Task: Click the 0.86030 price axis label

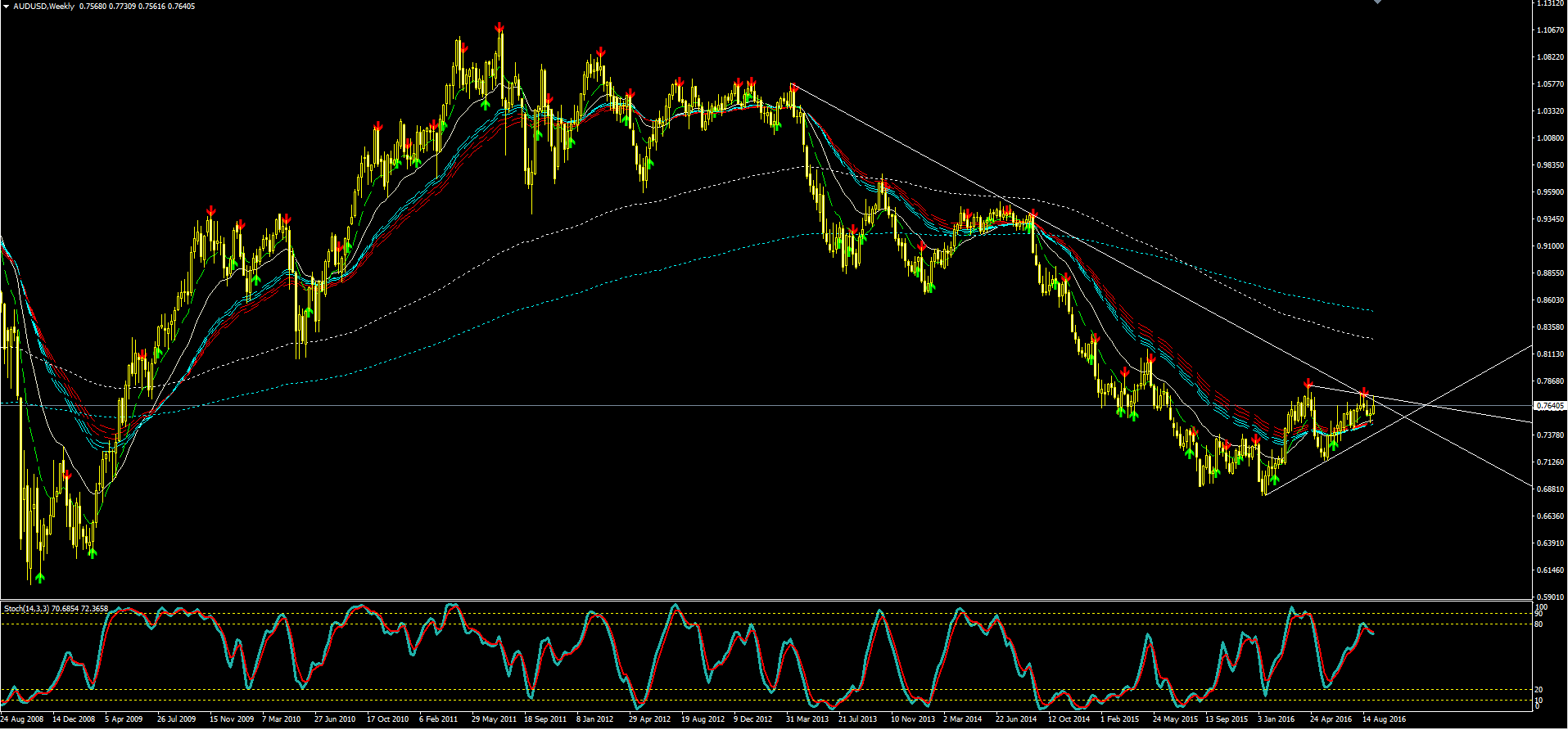Action: click(1551, 300)
